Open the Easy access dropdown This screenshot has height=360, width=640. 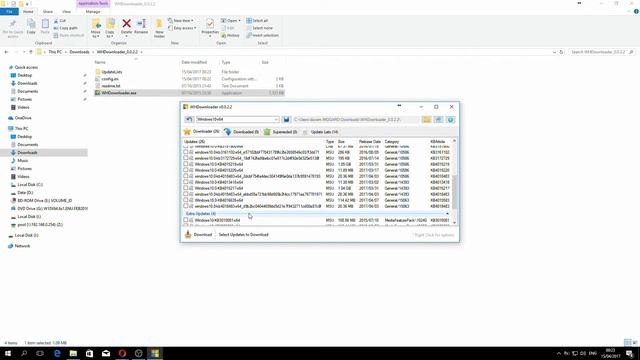182,28
